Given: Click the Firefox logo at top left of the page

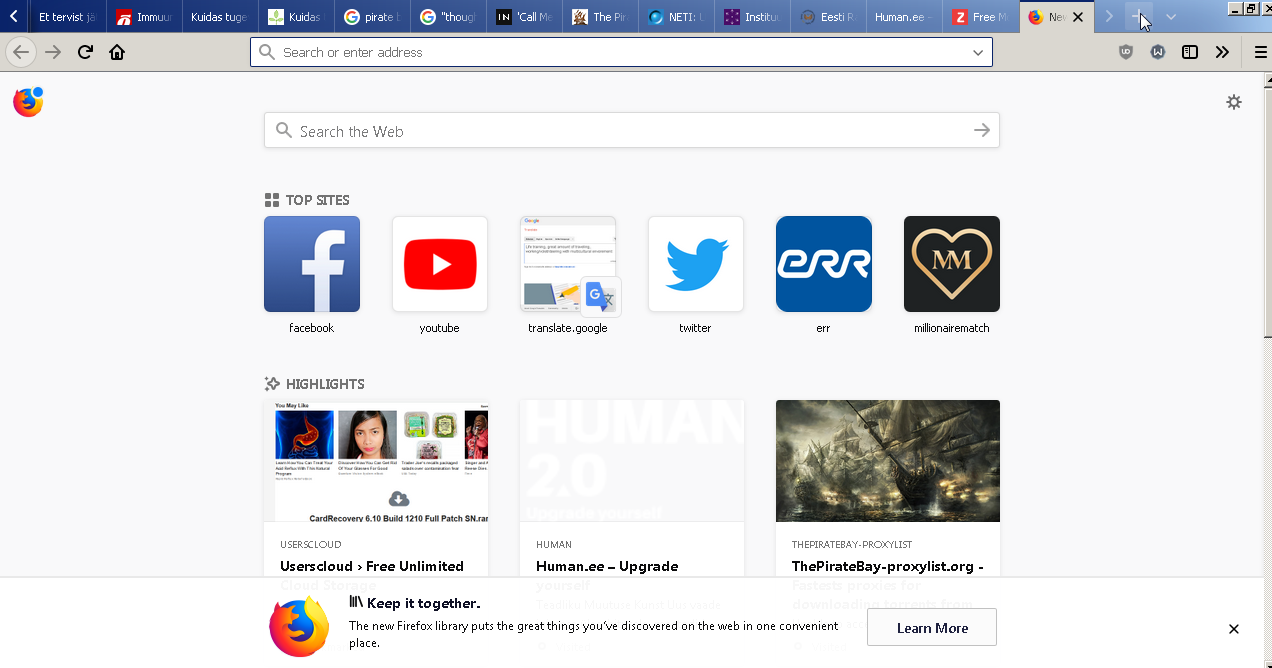Looking at the screenshot, I should pyautogui.click(x=28, y=102).
